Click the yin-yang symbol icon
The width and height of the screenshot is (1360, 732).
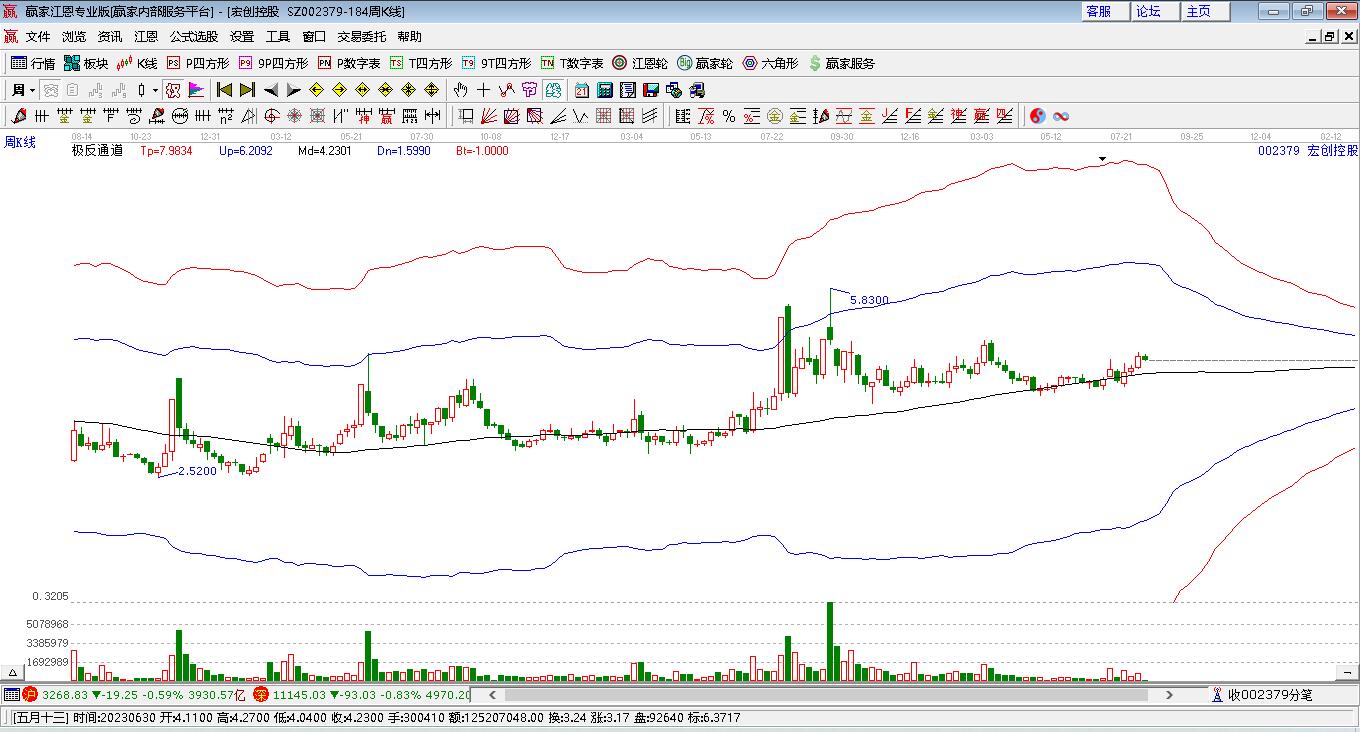point(1038,116)
